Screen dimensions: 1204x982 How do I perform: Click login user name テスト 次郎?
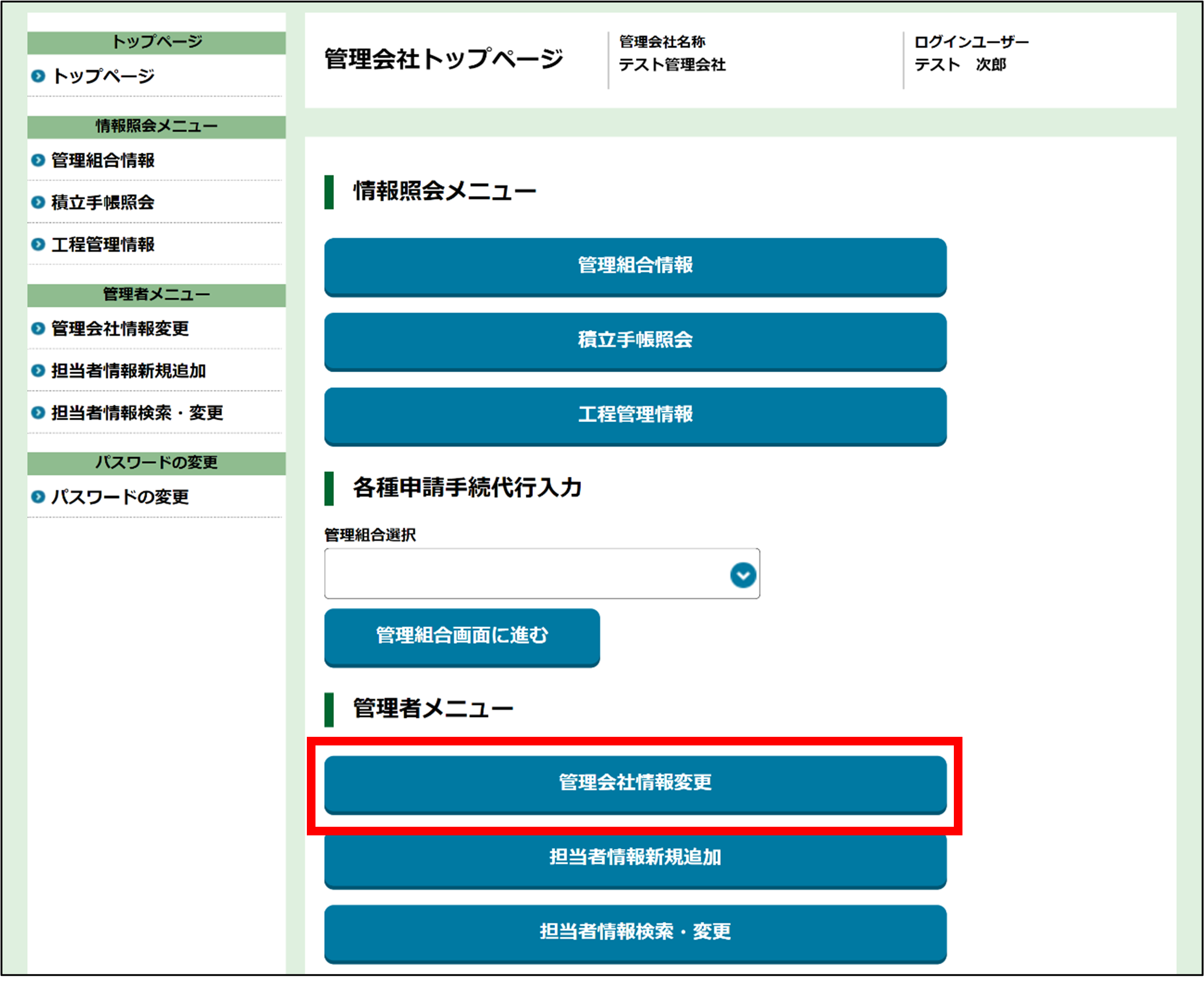click(x=960, y=65)
